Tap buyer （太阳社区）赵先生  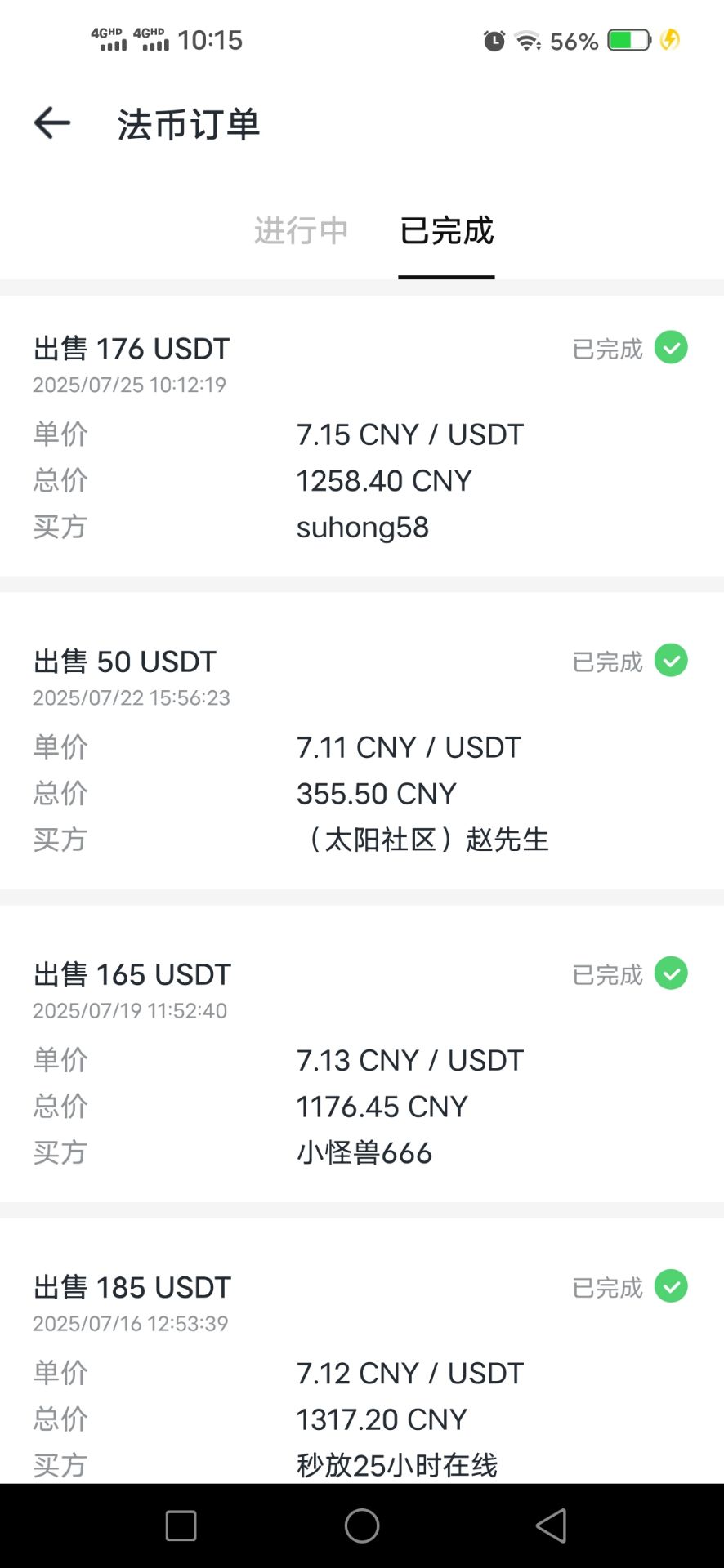point(422,840)
